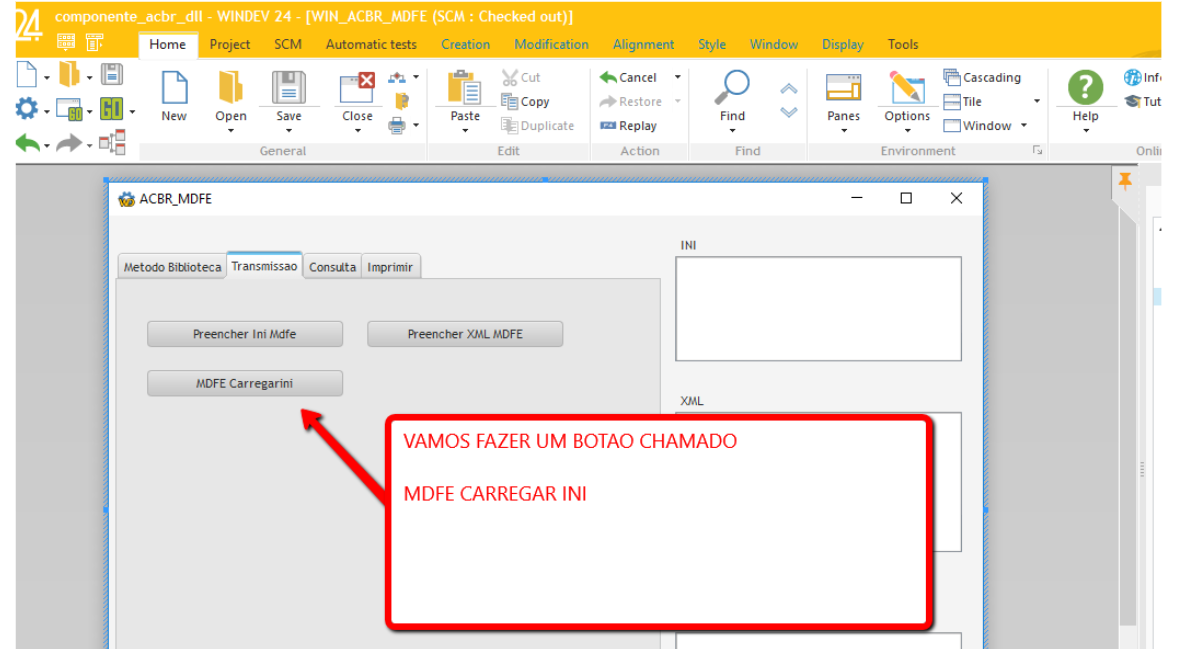
Task: Go to next find result chevron
Action: tap(789, 112)
